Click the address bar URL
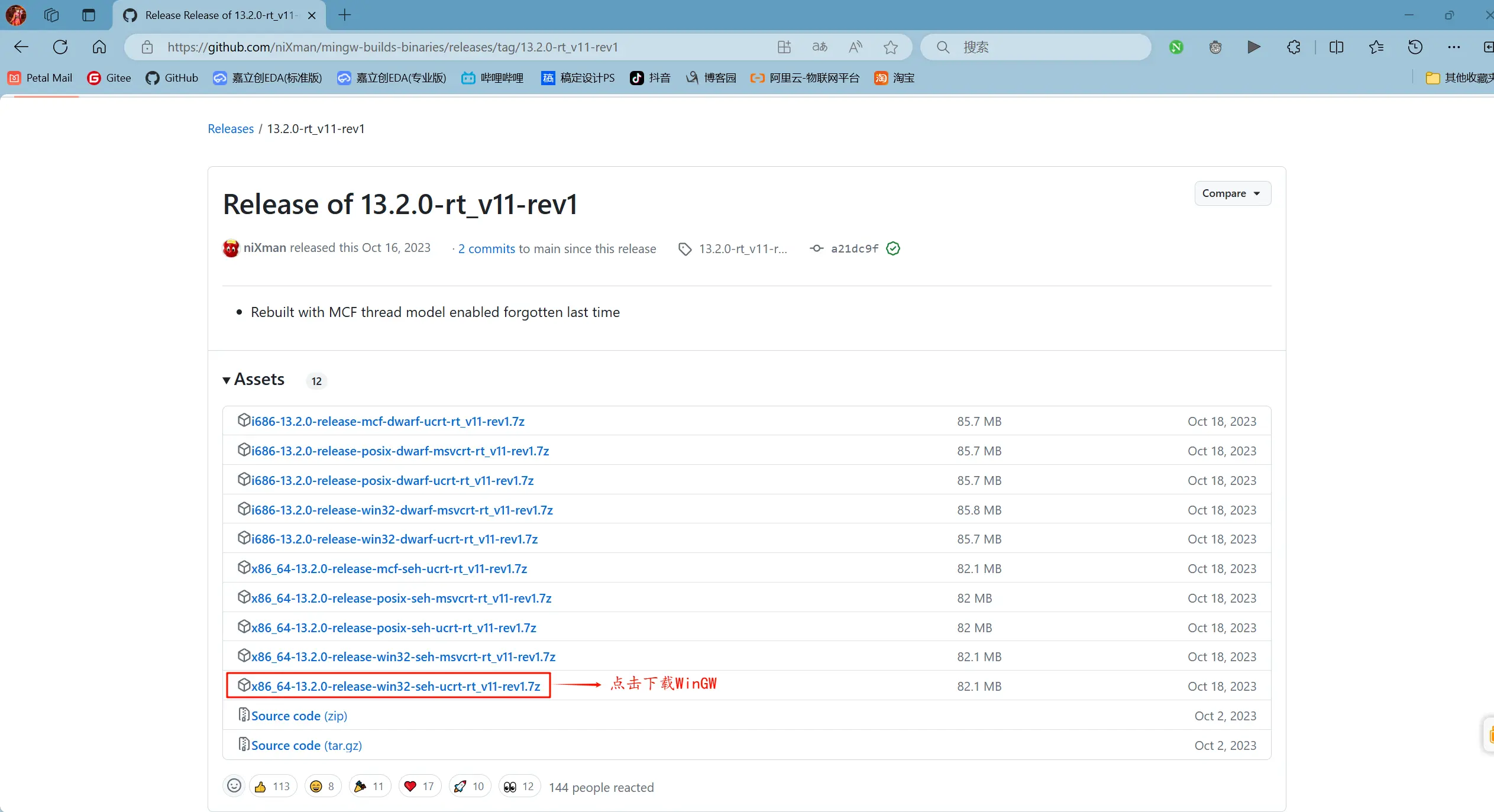1494x812 pixels. pyautogui.click(x=393, y=47)
